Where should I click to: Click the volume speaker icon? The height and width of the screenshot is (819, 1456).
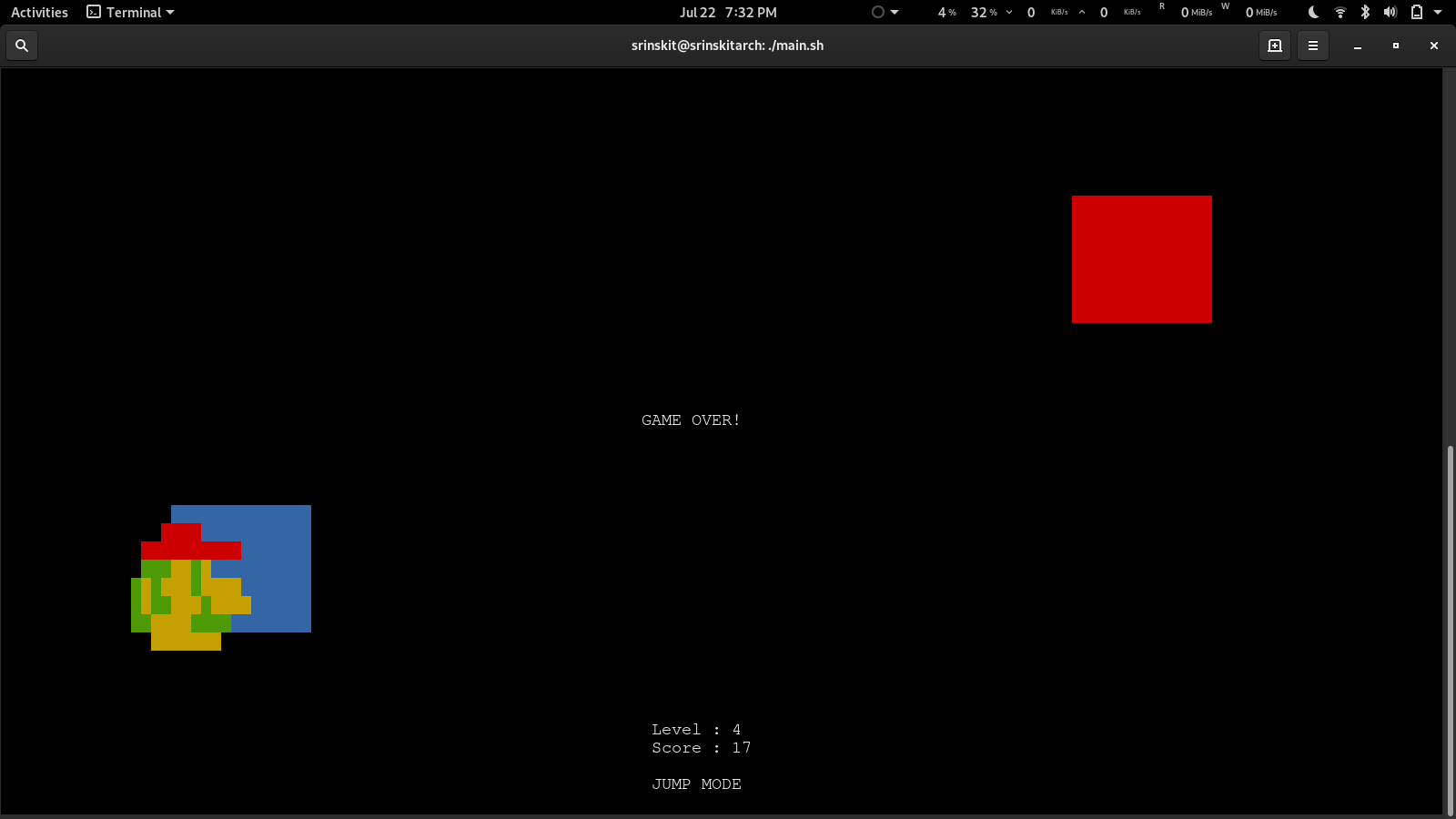tap(1390, 12)
